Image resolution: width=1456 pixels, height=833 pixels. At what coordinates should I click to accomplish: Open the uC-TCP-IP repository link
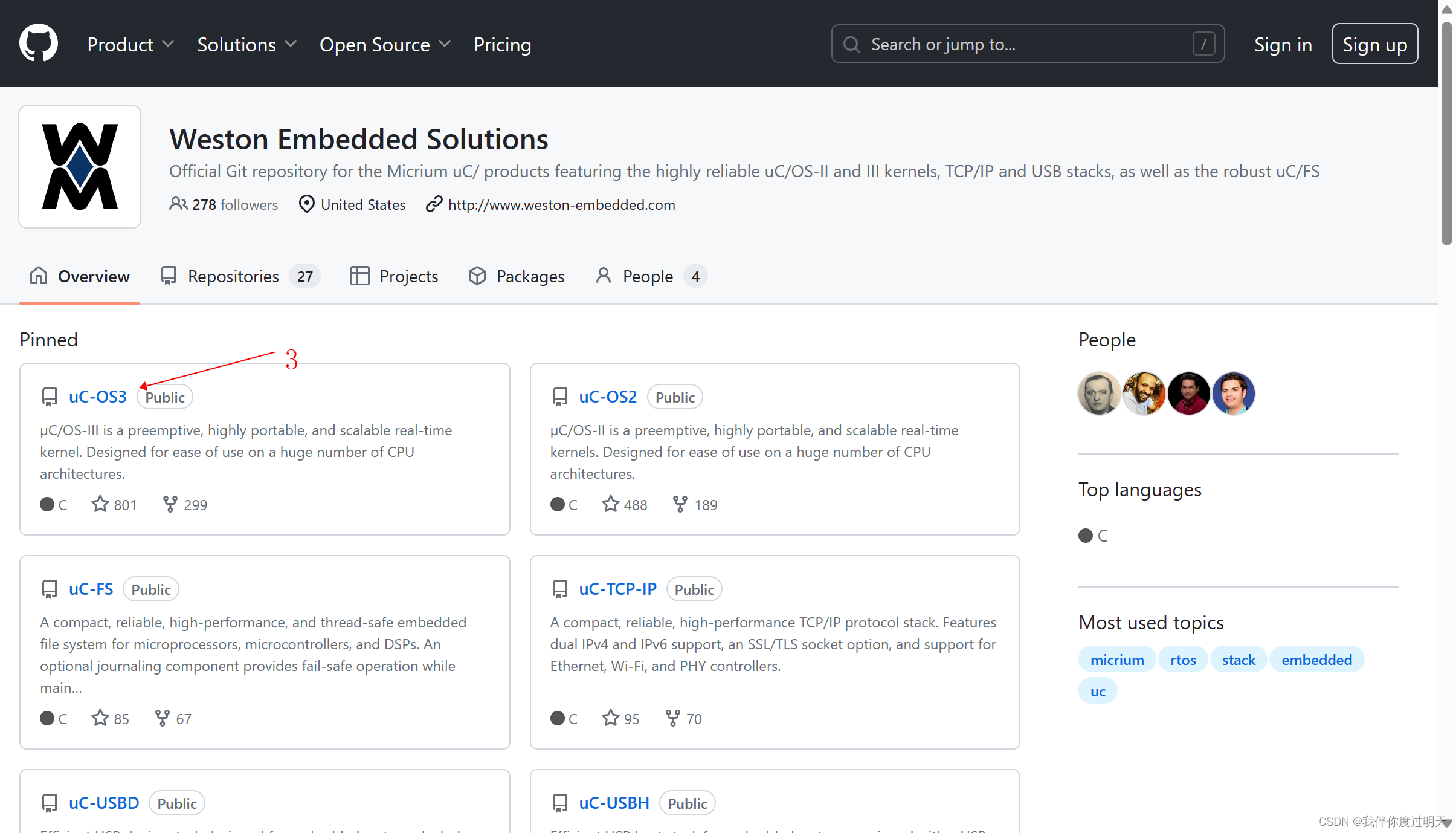point(617,589)
